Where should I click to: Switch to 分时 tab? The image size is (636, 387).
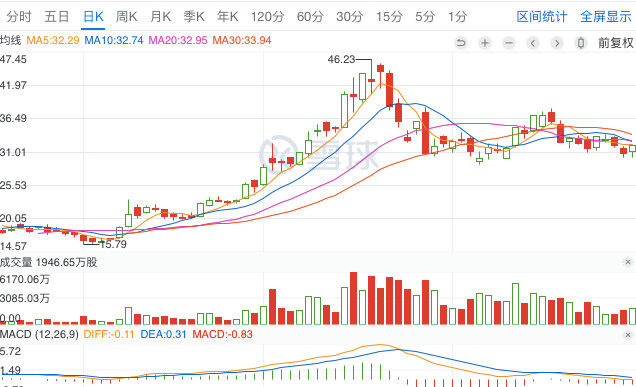[19, 17]
